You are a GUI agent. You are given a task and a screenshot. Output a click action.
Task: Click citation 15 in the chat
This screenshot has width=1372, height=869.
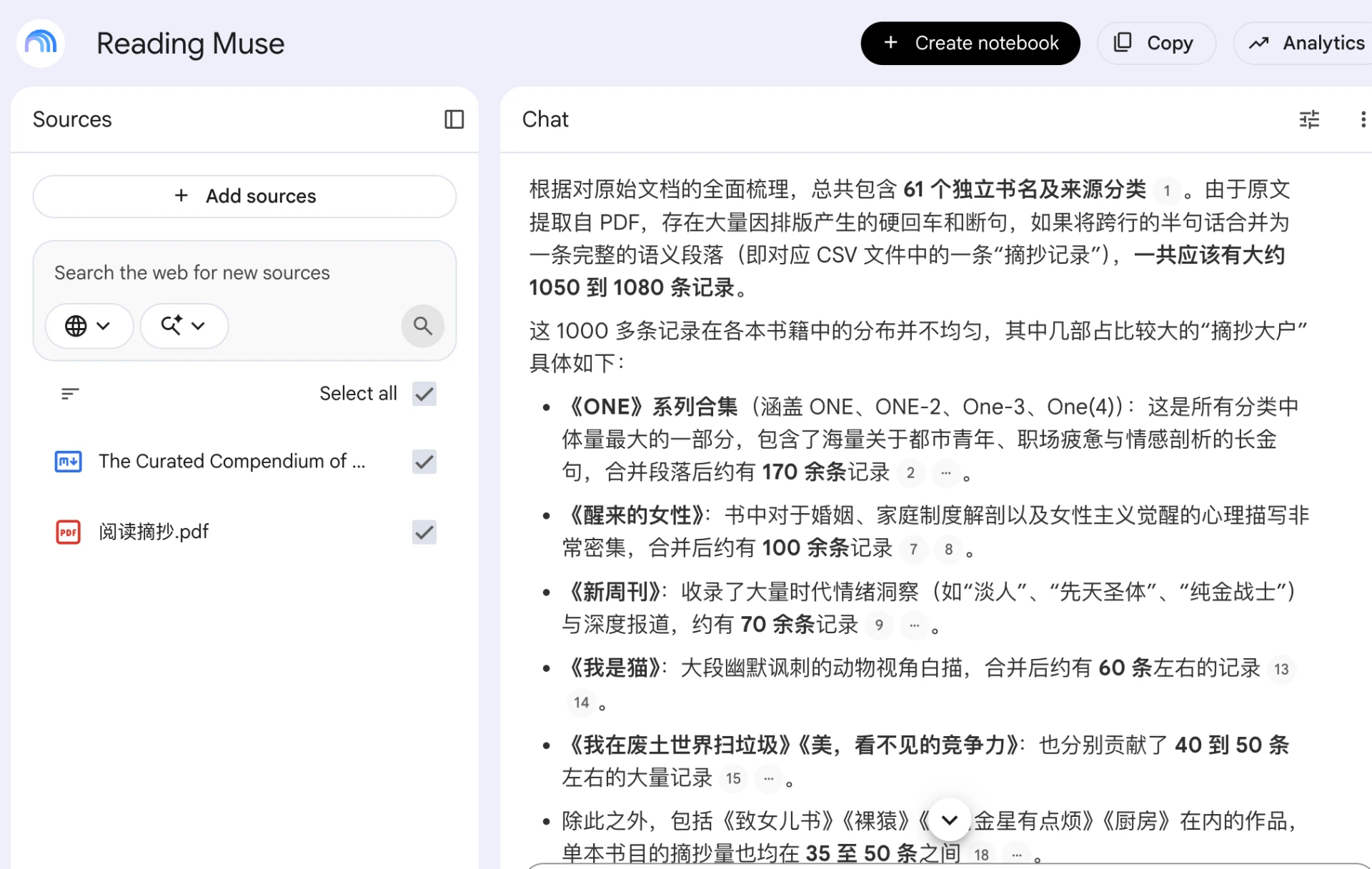(733, 779)
